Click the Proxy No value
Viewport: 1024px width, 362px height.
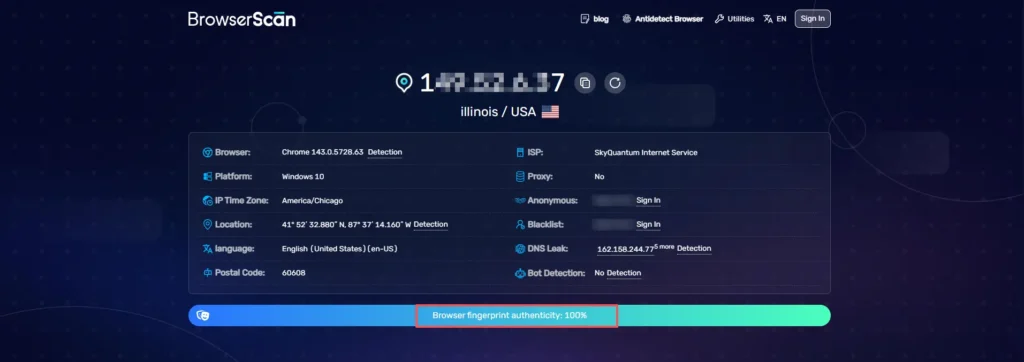600,176
